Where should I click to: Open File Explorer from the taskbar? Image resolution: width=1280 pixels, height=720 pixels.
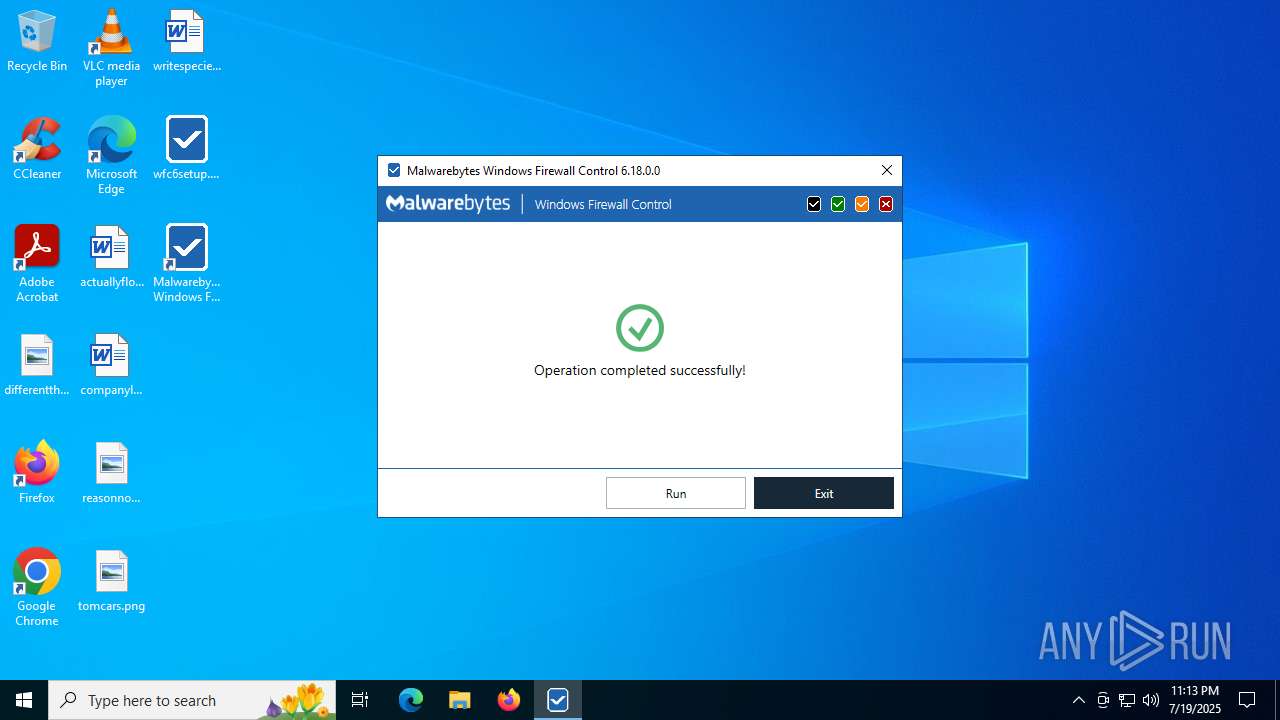pos(460,700)
